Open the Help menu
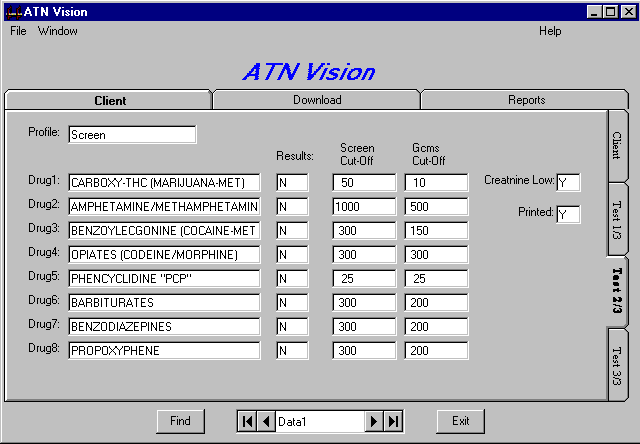Image resolution: width=640 pixels, height=444 pixels. click(x=550, y=31)
